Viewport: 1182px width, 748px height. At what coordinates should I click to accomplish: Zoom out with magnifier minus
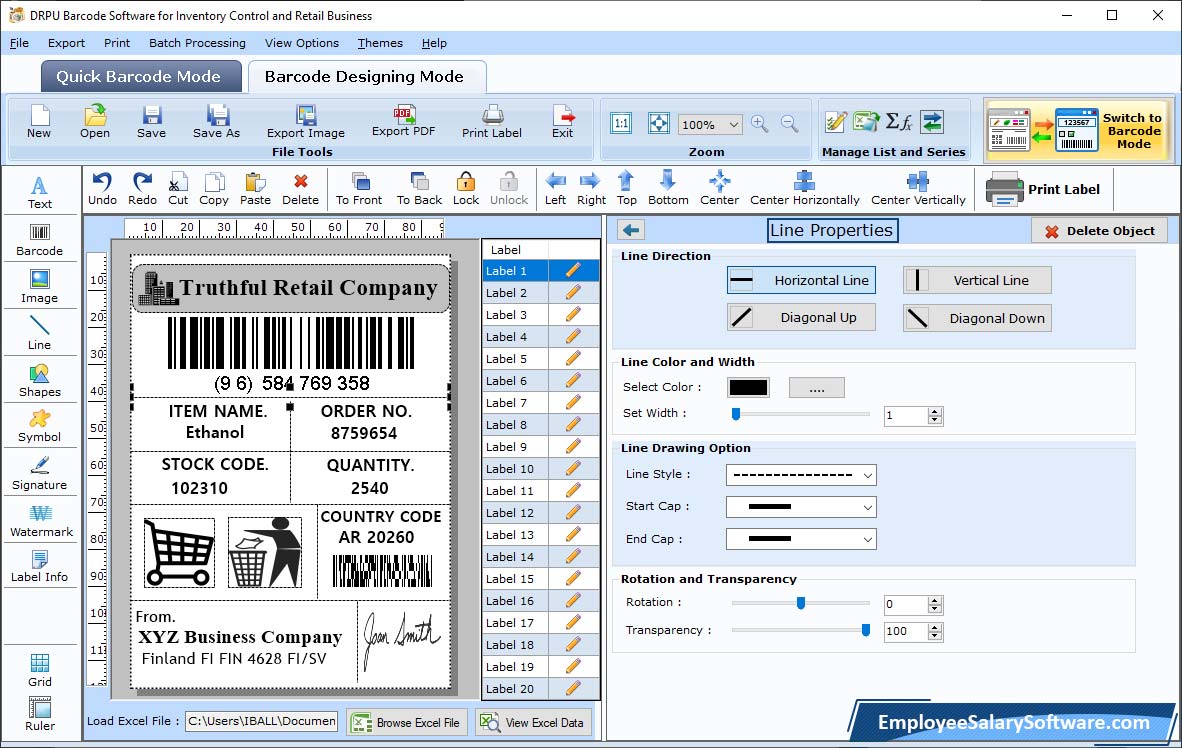pyautogui.click(x=789, y=124)
